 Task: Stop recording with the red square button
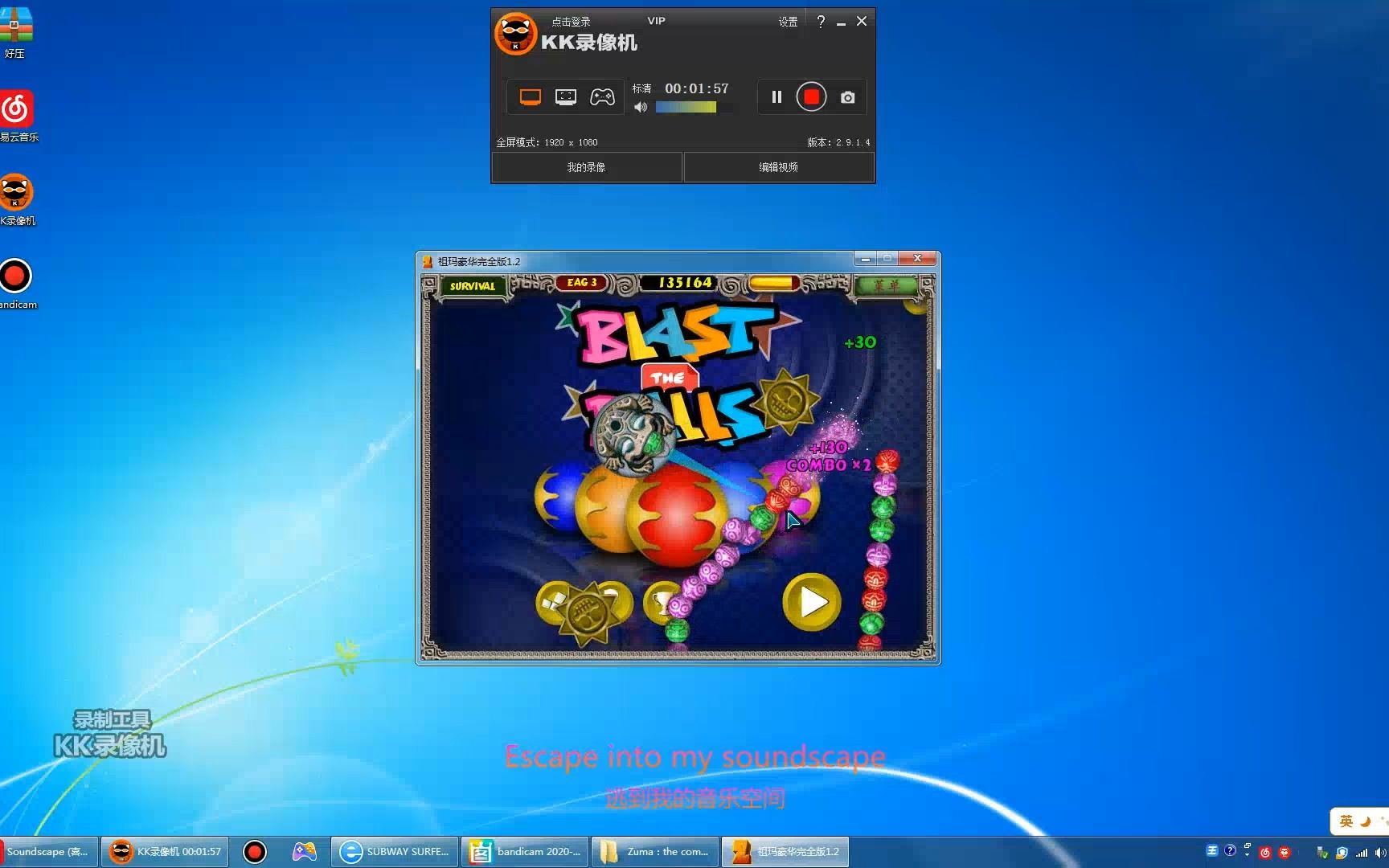pyautogui.click(x=812, y=97)
